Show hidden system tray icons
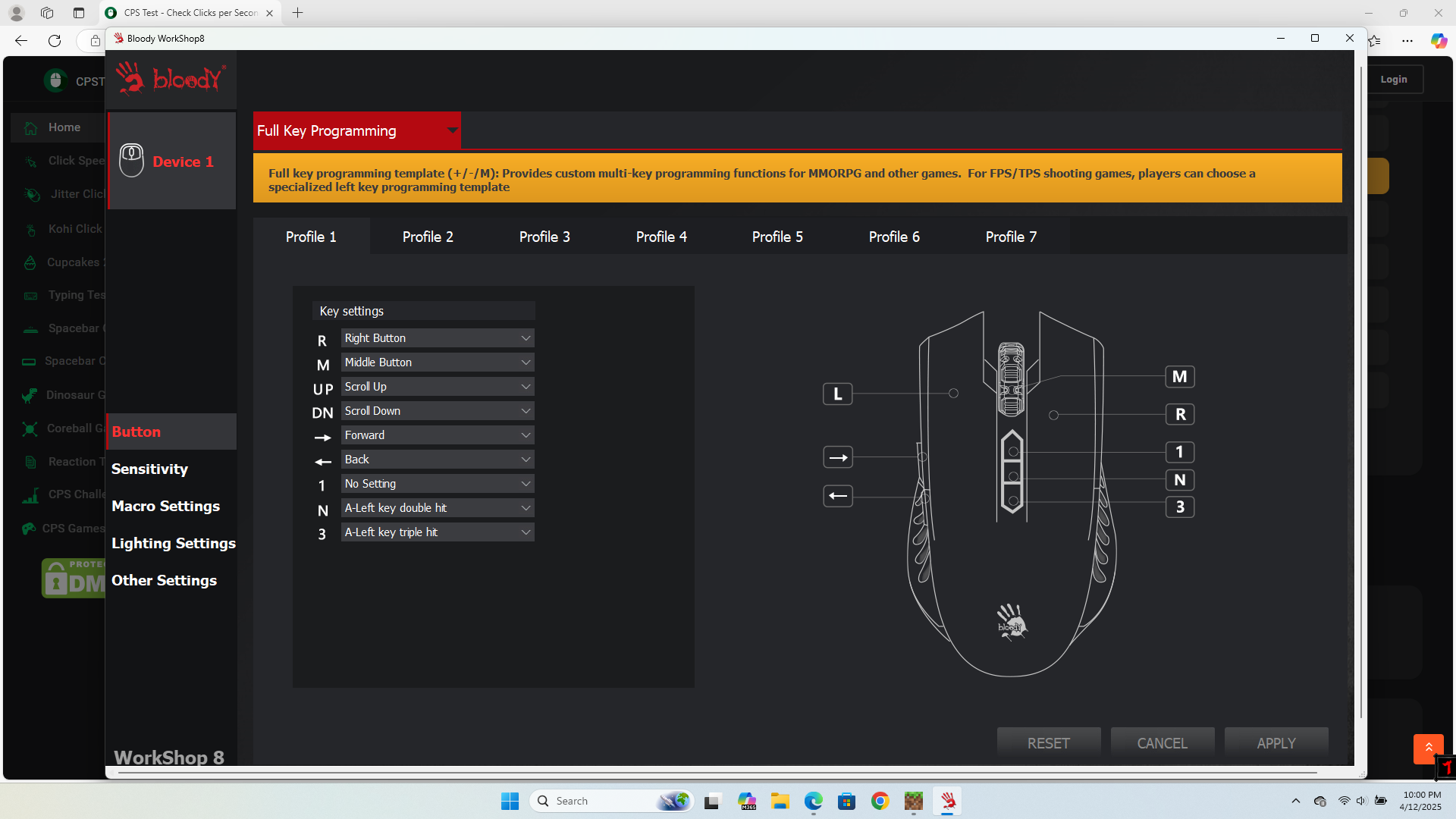The height and width of the screenshot is (819, 1456). pos(1295,801)
